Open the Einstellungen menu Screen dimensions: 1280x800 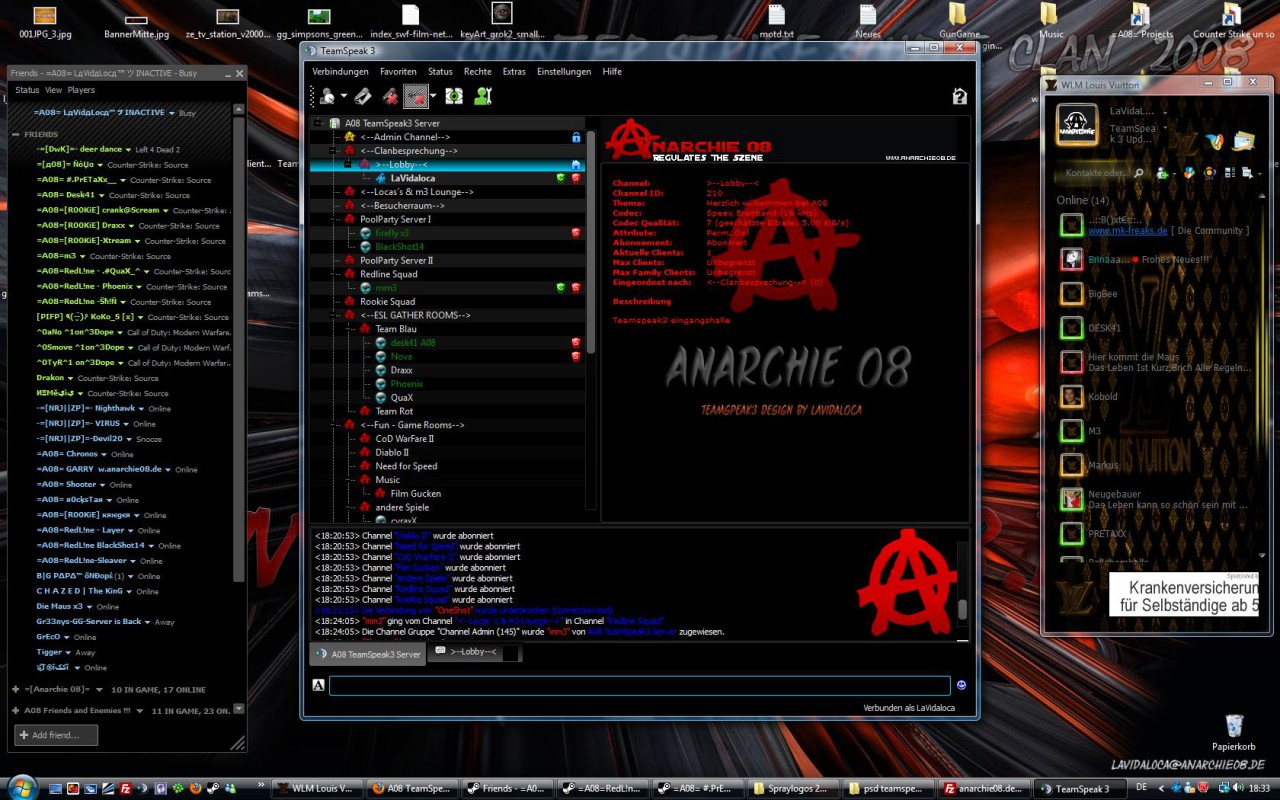[563, 72]
